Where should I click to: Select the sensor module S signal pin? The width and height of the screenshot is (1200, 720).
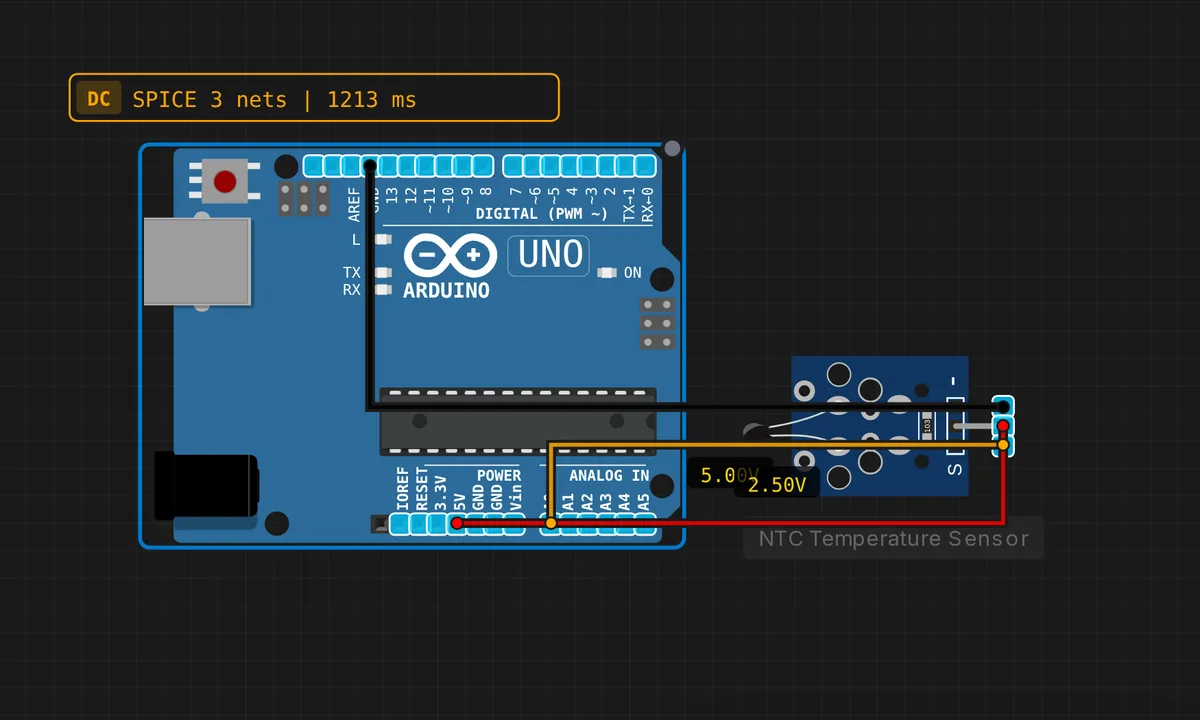pyautogui.click(x=1003, y=446)
